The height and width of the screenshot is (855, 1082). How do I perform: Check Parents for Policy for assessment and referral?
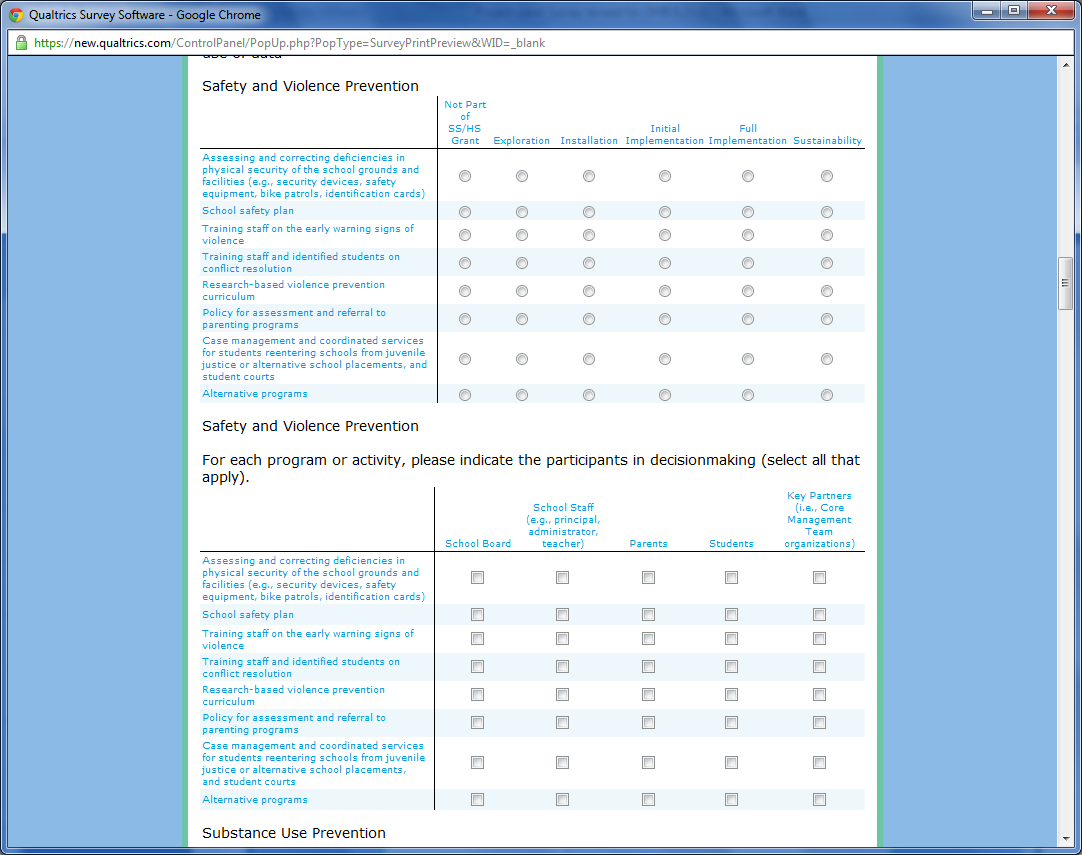[x=648, y=723]
